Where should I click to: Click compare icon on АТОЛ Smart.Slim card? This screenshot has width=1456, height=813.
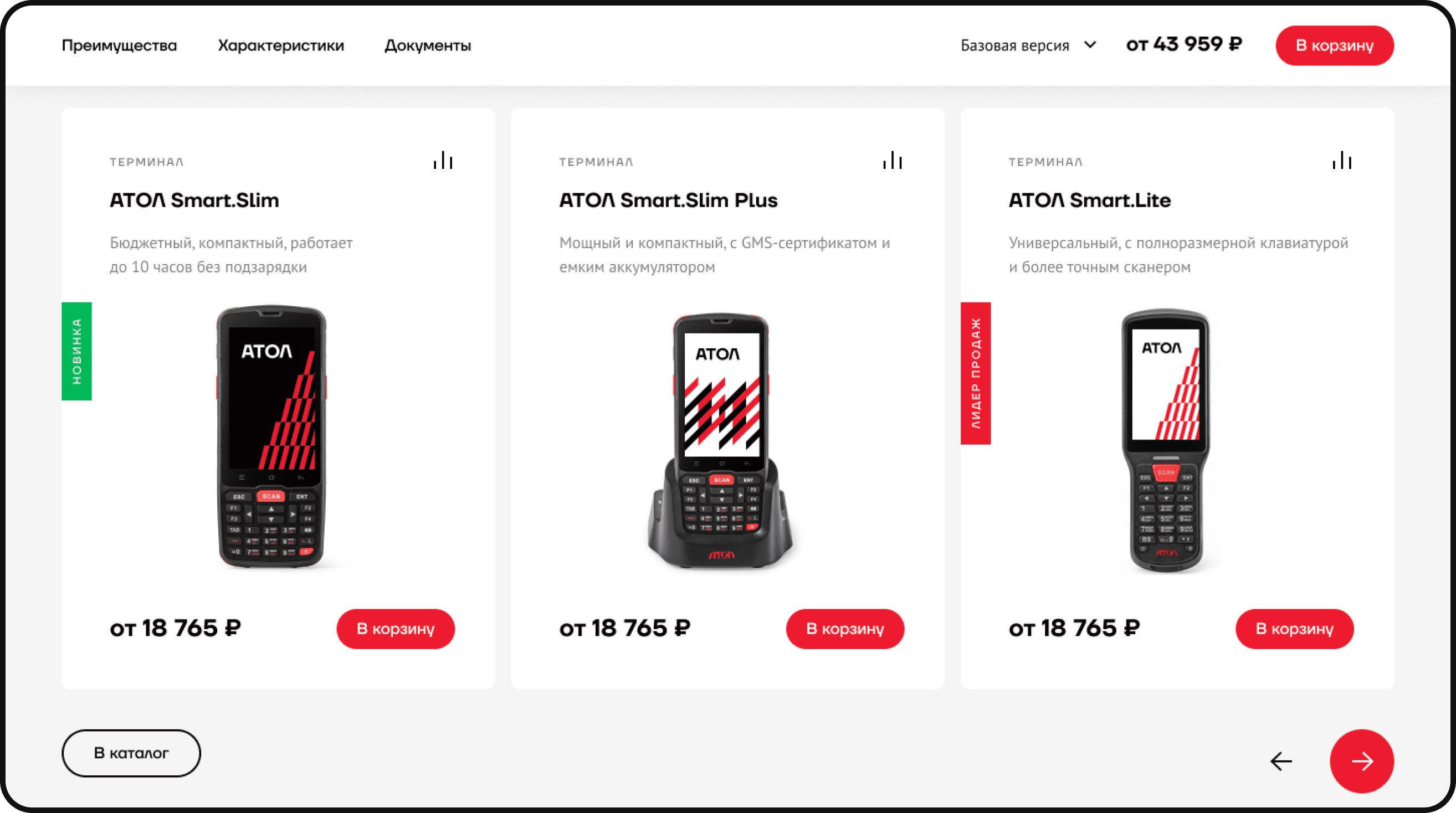coord(443,160)
